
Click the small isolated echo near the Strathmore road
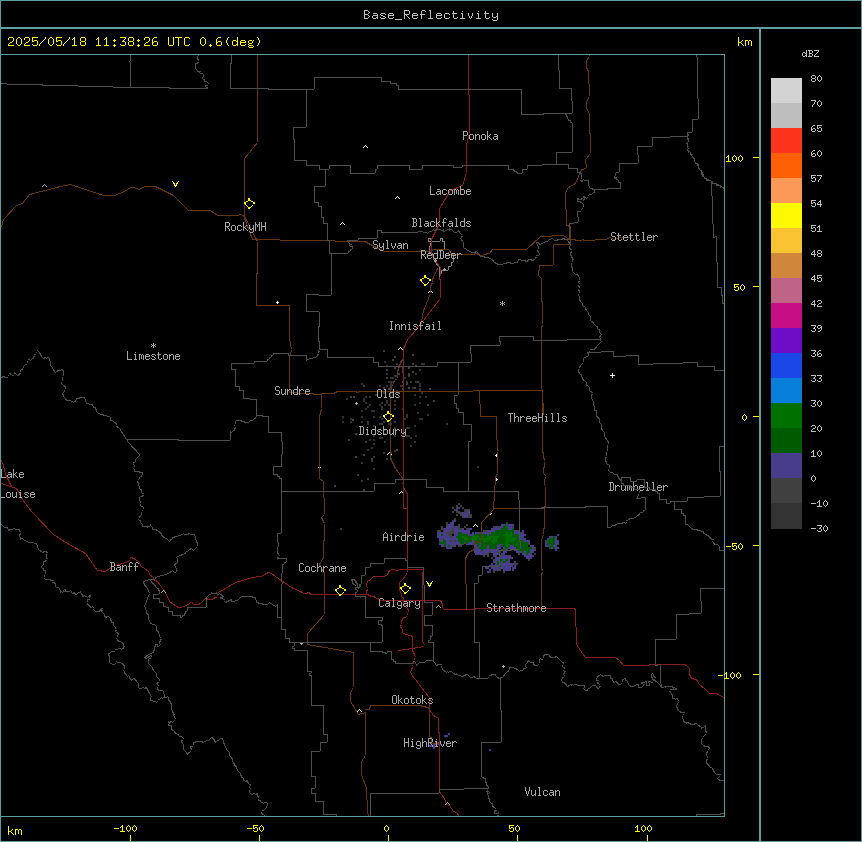tap(552, 542)
